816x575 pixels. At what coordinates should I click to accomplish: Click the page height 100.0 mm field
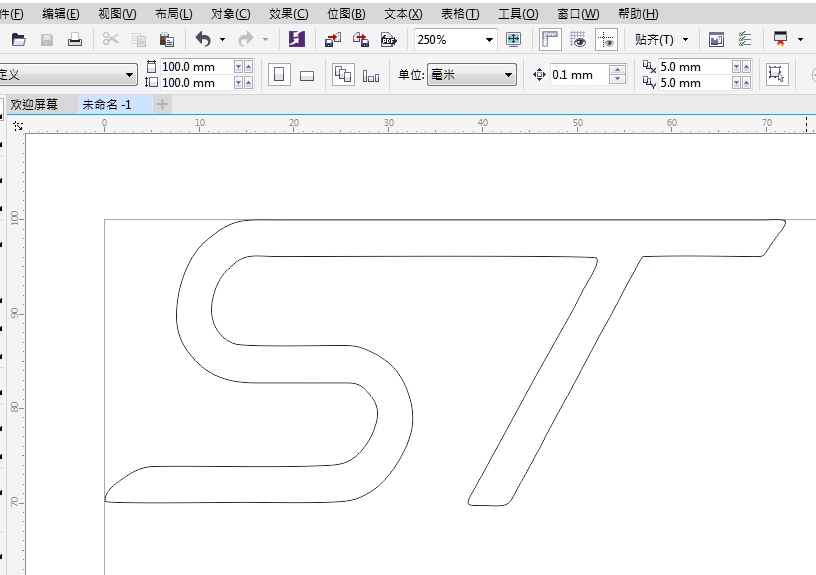[x=196, y=82]
